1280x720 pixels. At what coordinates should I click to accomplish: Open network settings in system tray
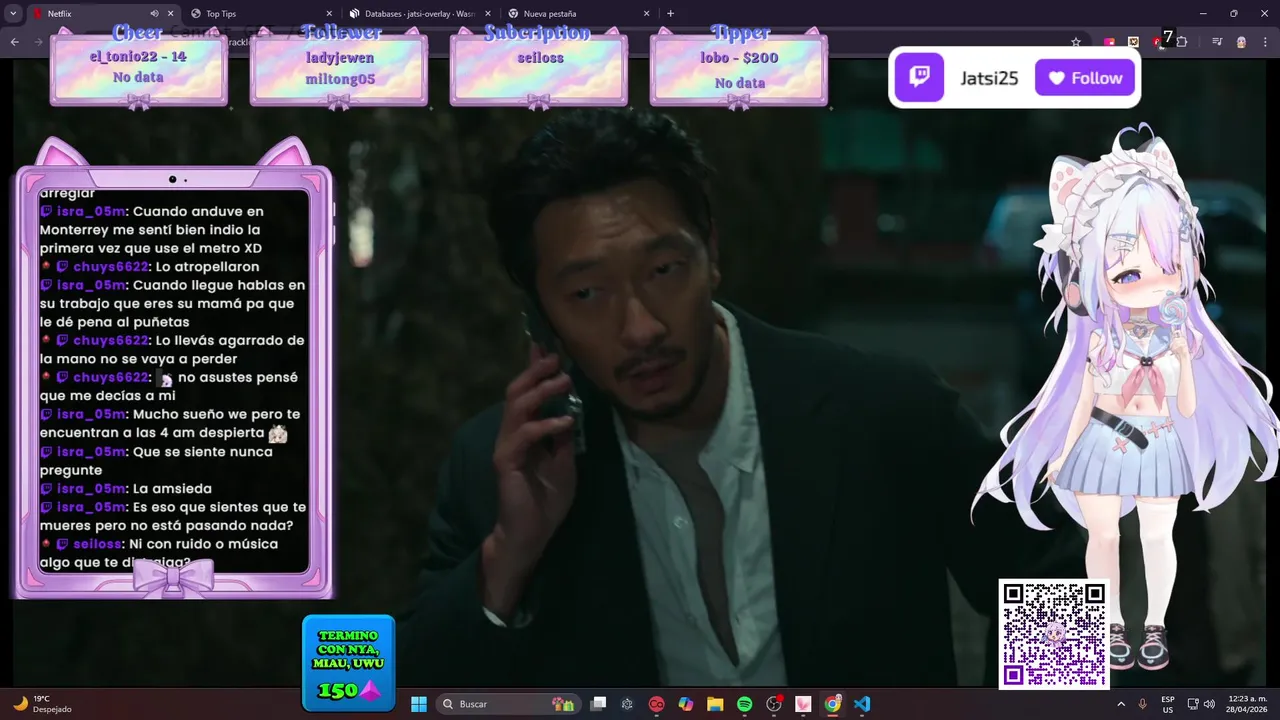coord(1193,704)
